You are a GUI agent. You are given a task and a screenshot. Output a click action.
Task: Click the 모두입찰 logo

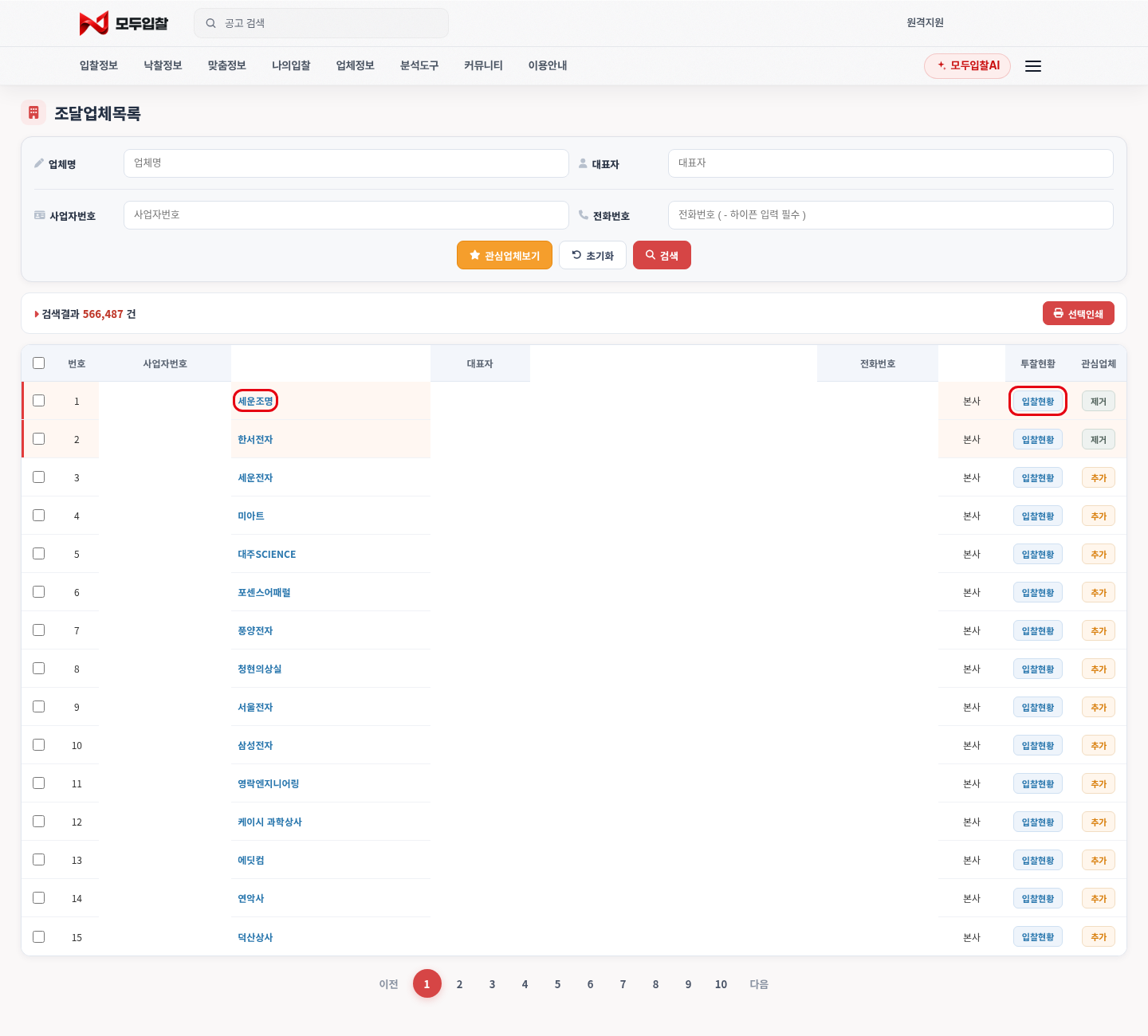pos(124,23)
